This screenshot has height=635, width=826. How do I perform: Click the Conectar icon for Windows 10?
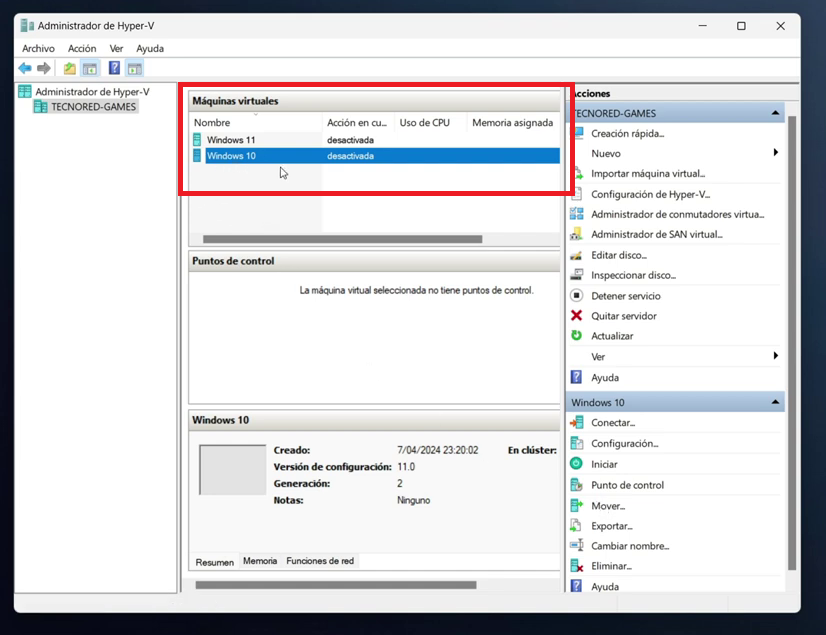577,423
